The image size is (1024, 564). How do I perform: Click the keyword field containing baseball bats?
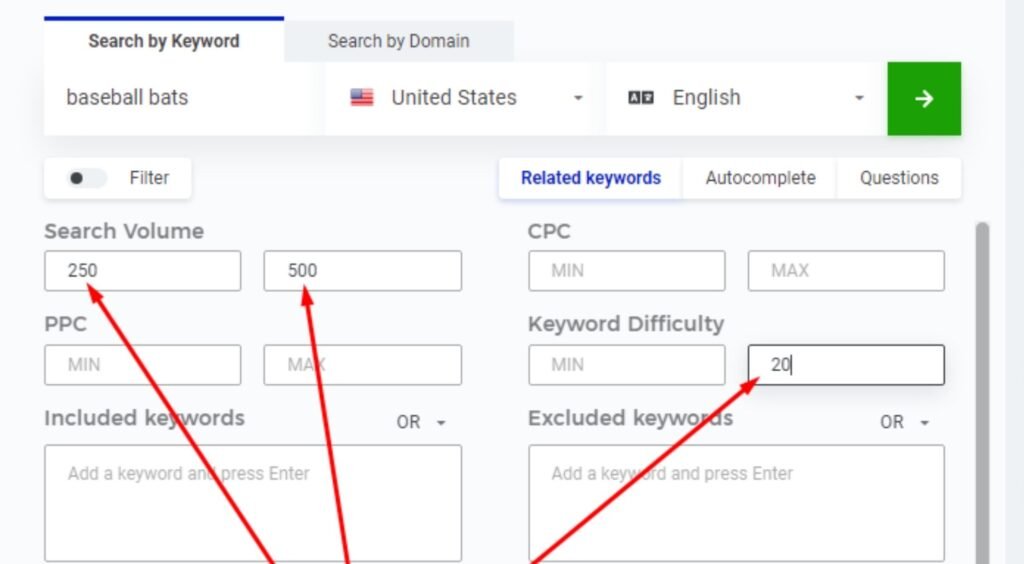click(x=184, y=98)
